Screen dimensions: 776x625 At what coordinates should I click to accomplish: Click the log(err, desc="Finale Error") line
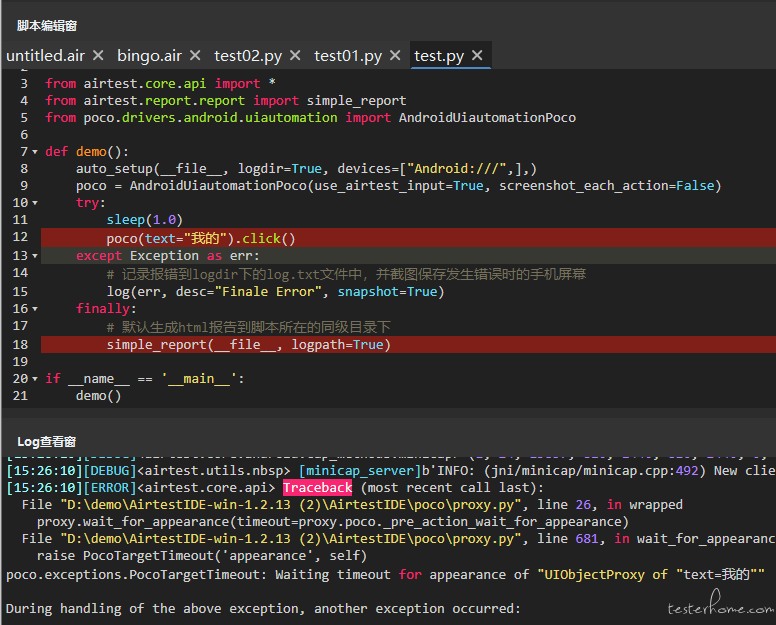click(275, 291)
